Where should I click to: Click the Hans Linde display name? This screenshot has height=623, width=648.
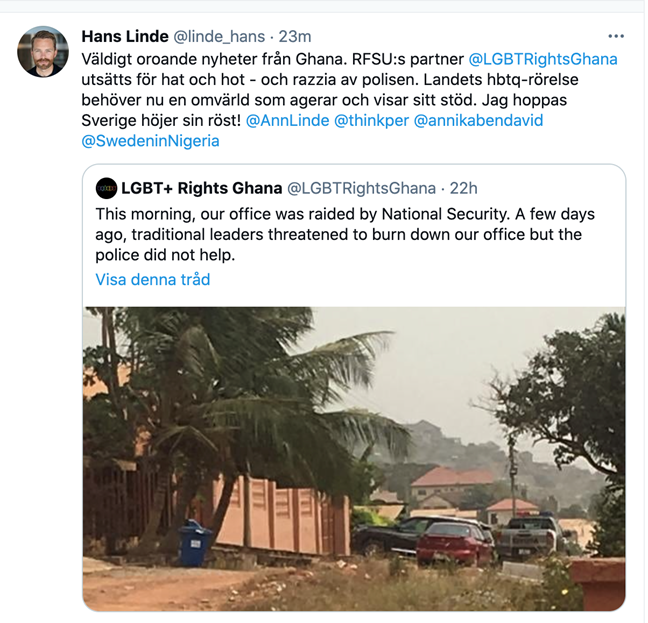coord(125,36)
